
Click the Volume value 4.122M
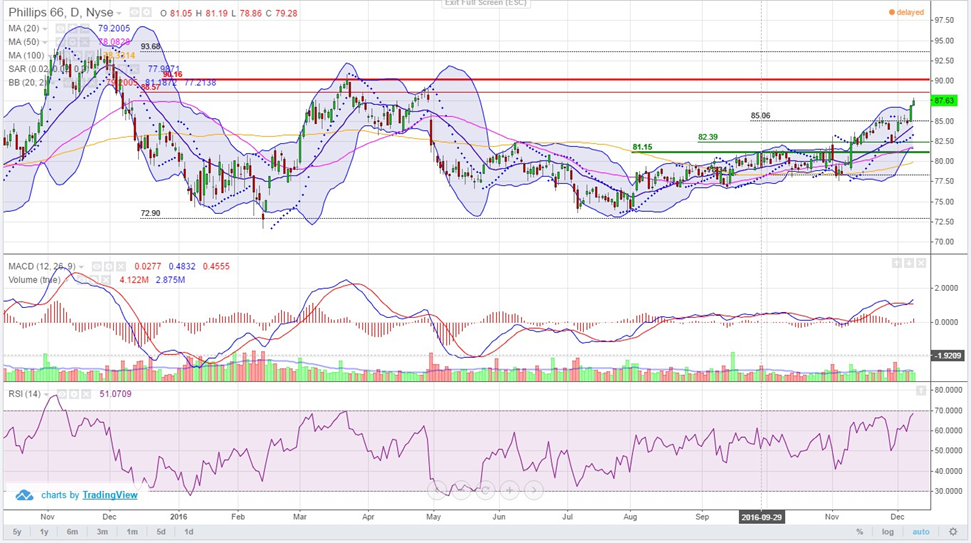(133, 280)
